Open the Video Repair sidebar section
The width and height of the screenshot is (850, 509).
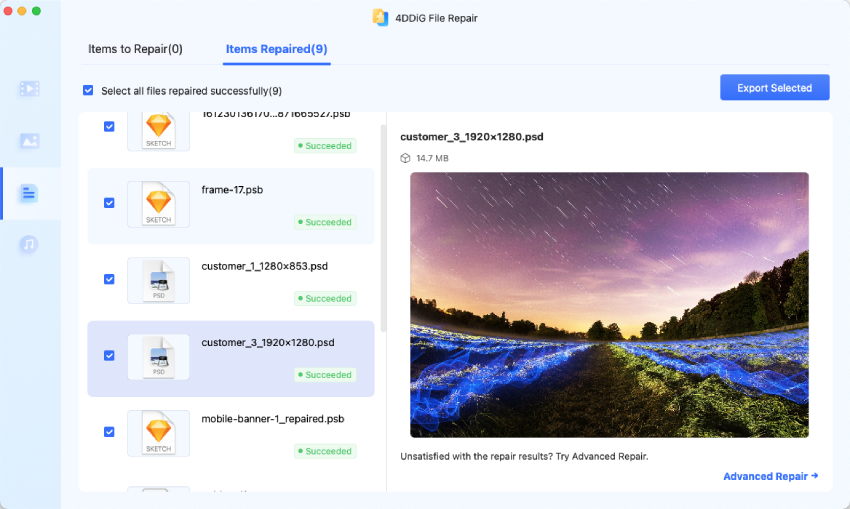[29, 88]
